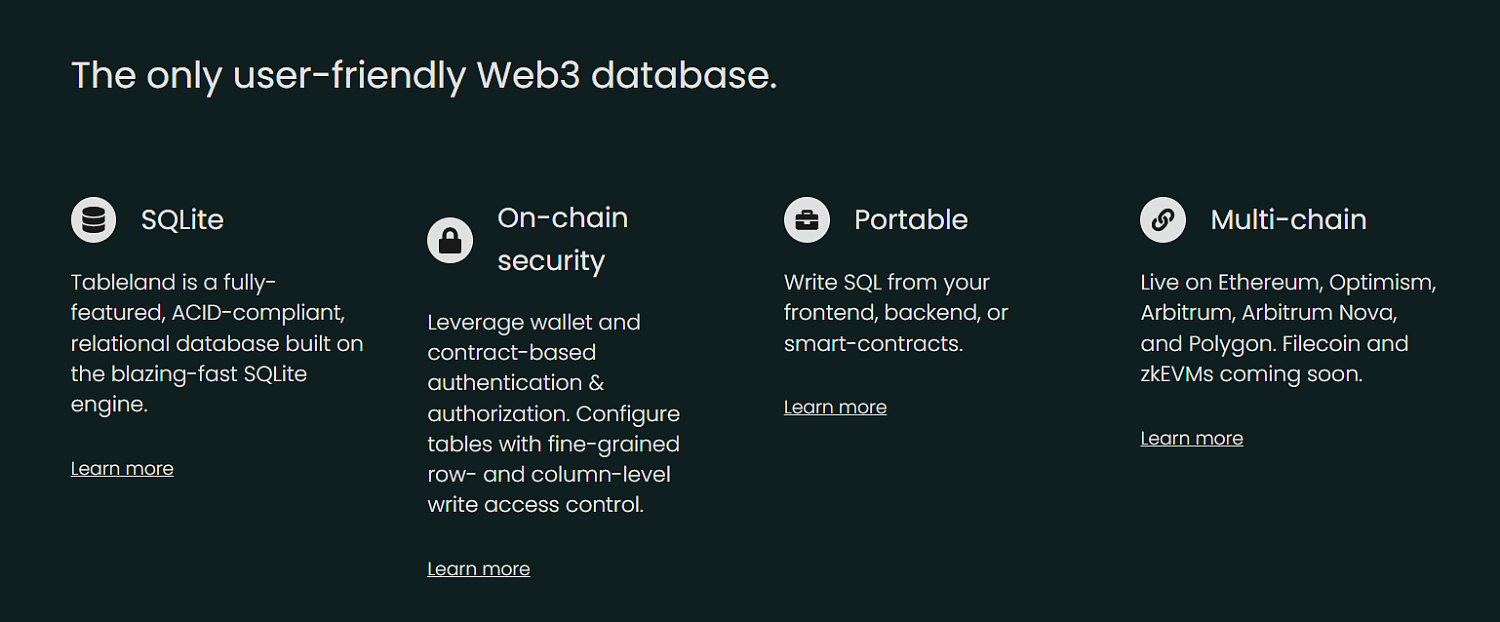Screen dimensions: 1500x622
Task: Select the SQLite heading text
Action: [182, 220]
